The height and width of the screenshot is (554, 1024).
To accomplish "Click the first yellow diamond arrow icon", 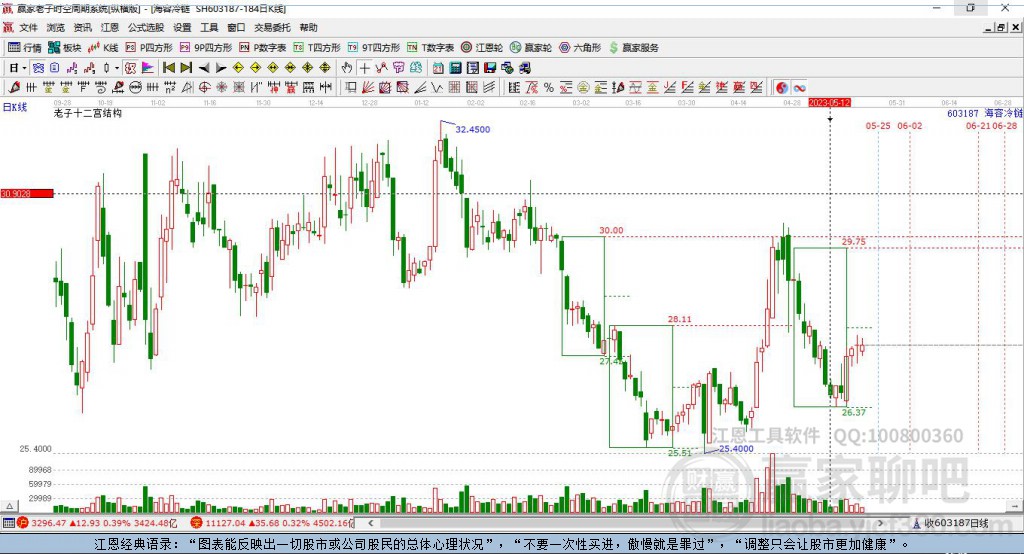I will point(238,68).
